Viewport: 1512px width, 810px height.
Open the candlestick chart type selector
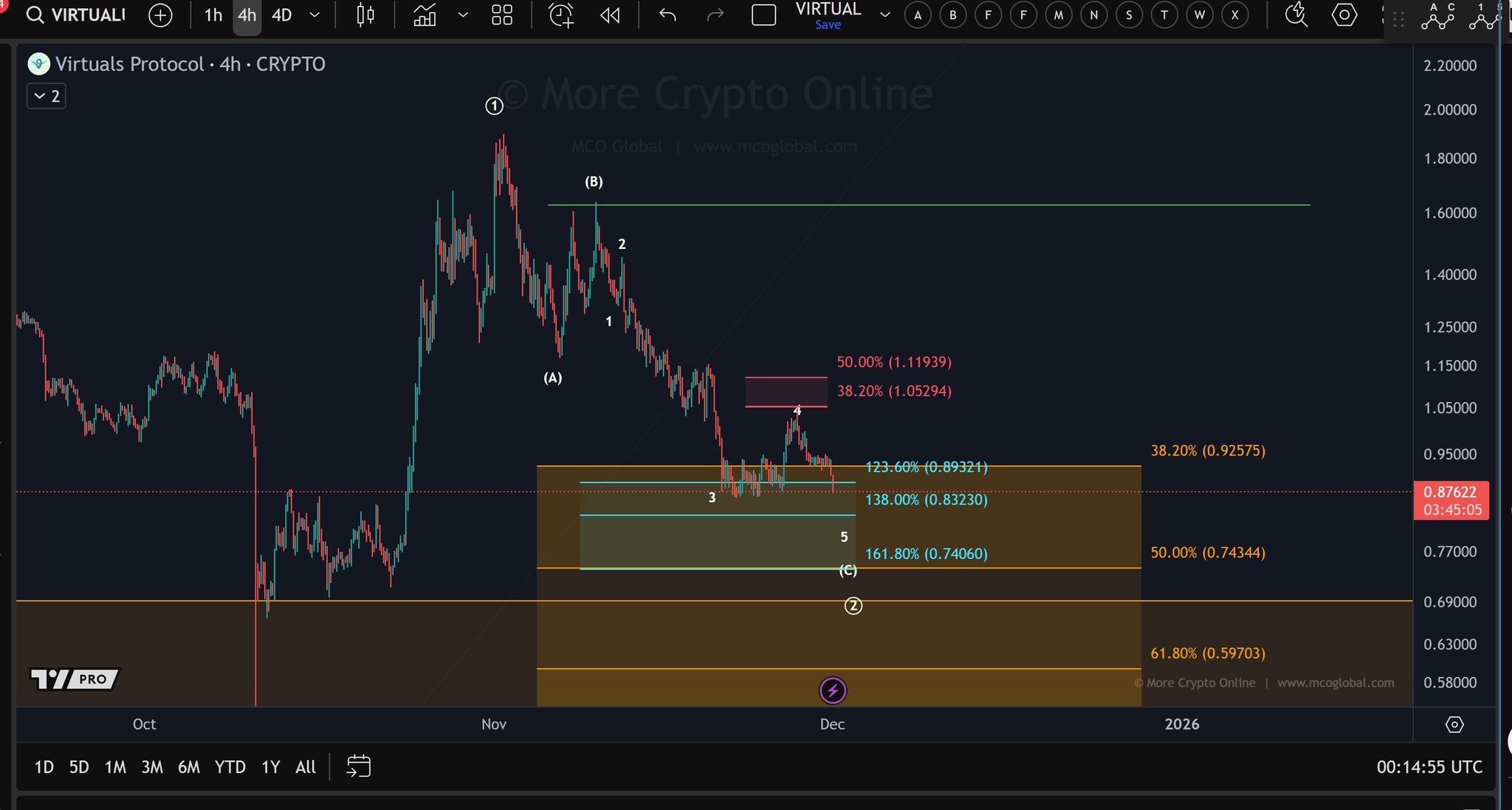pyautogui.click(x=365, y=15)
